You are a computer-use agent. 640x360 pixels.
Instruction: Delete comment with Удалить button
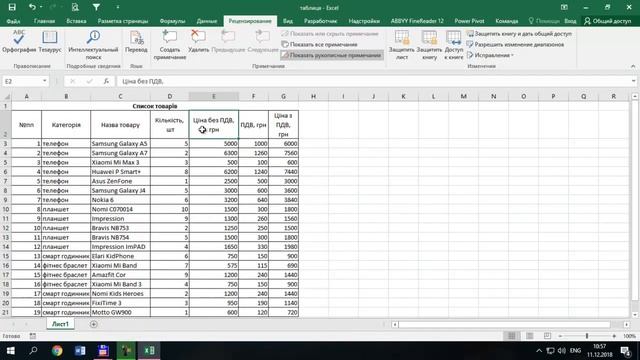(x=198, y=42)
